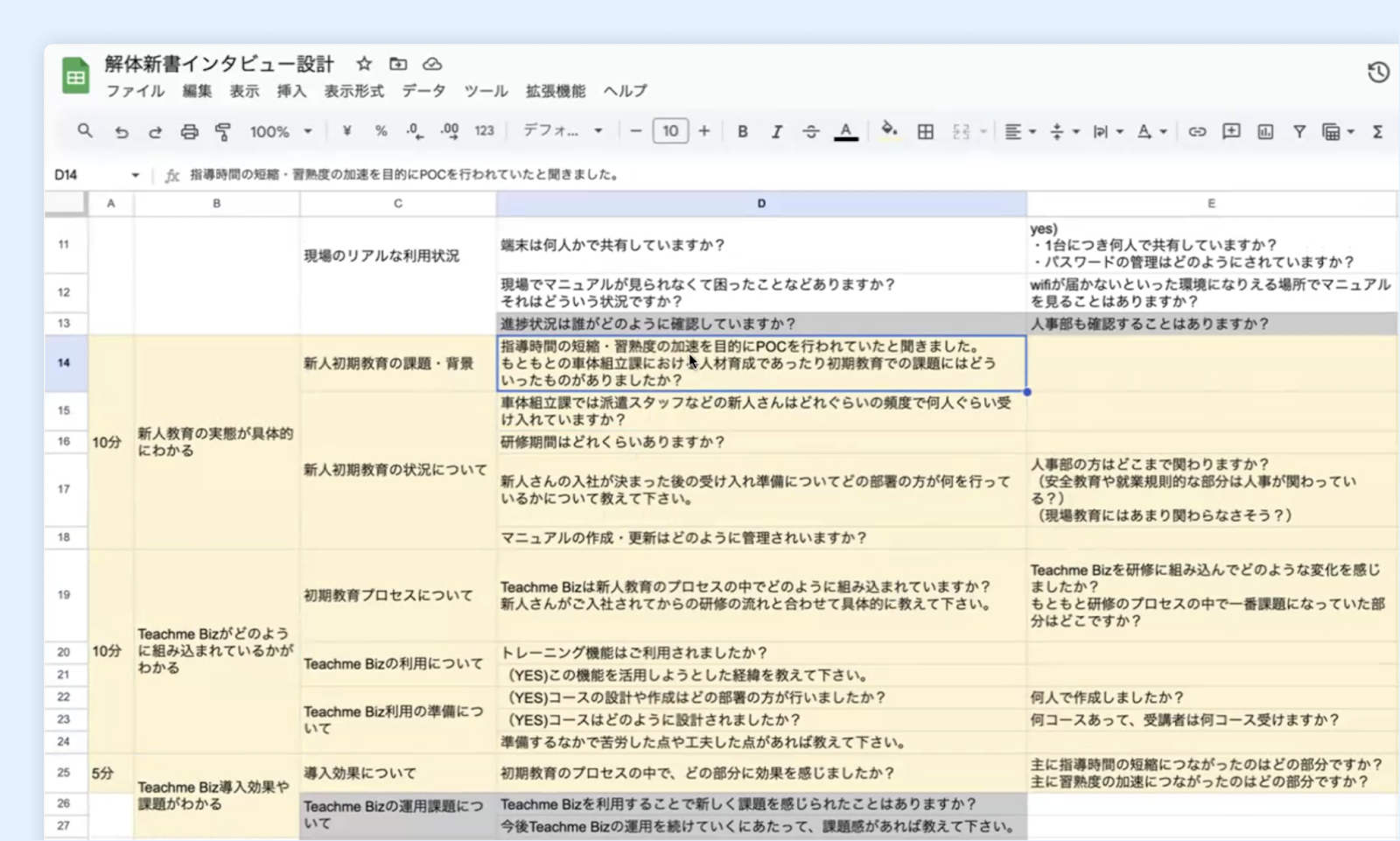Screen dimensions: 1400x841
Task: Activate the paint format tool
Action: click(x=223, y=132)
